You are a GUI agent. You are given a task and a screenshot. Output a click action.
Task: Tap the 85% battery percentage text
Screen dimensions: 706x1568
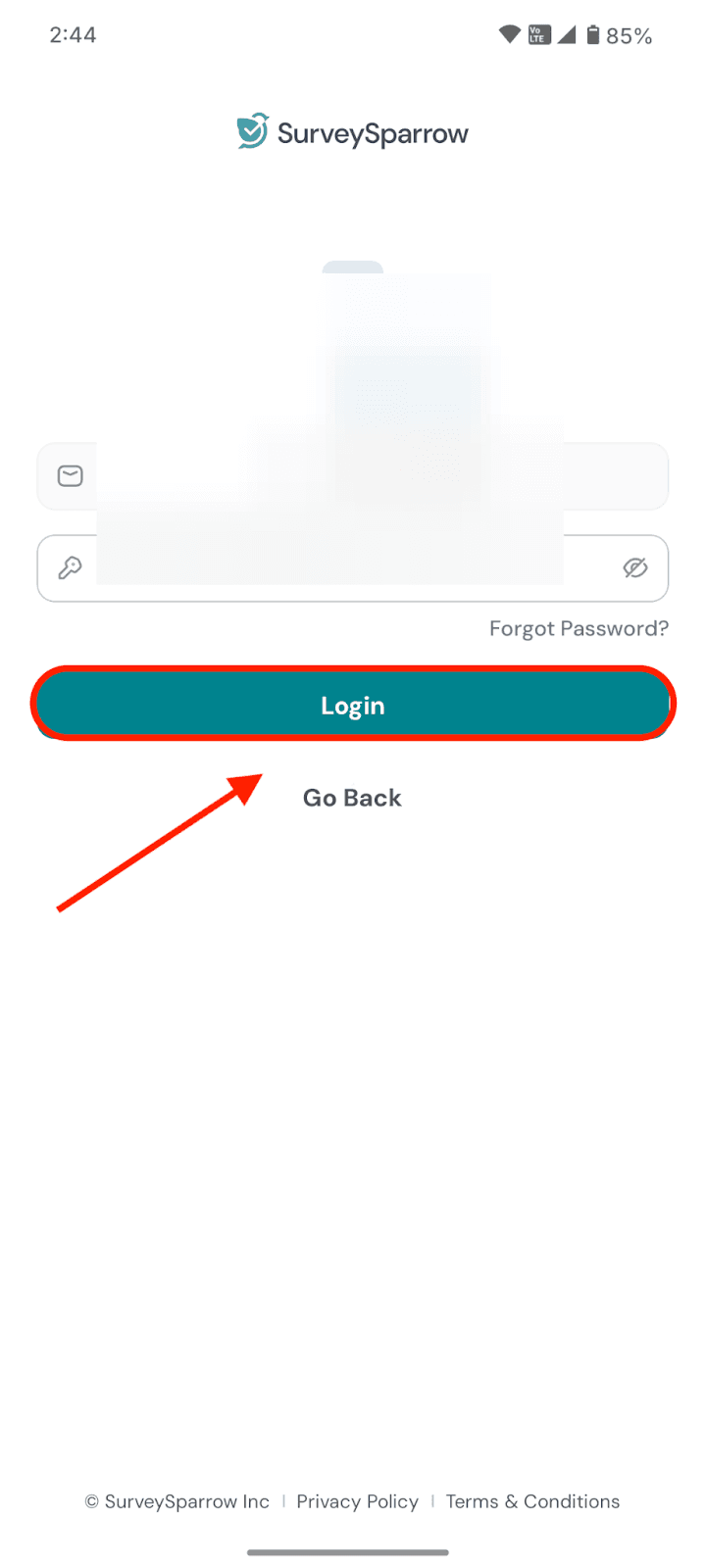pos(629,36)
